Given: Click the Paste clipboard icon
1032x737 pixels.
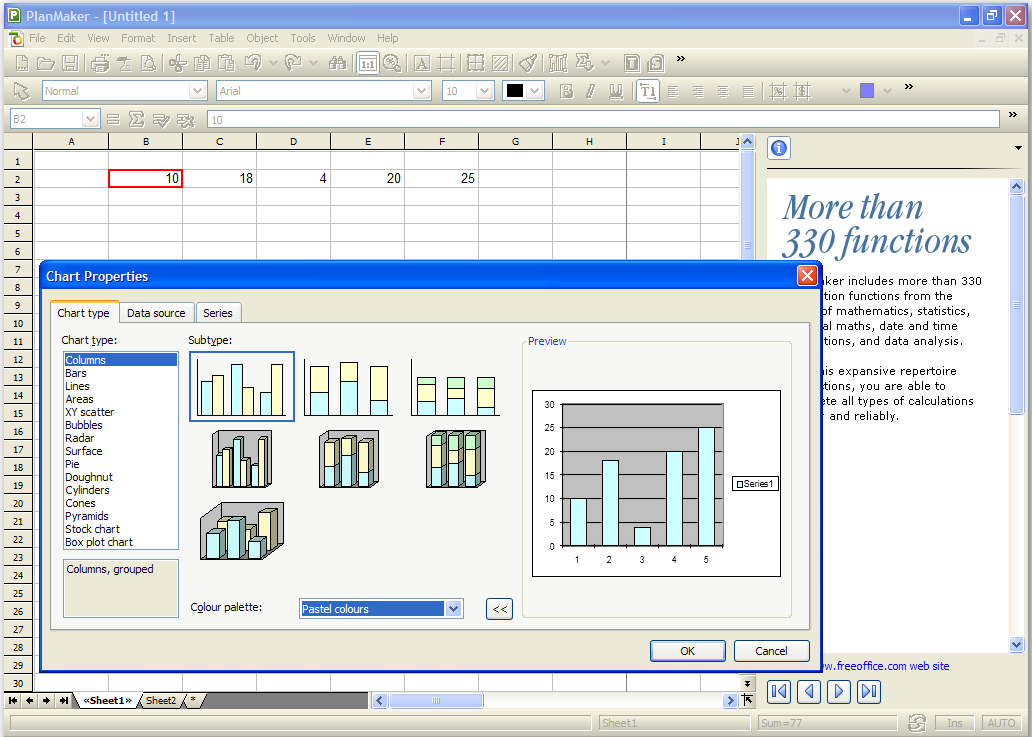Looking at the screenshot, I should tap(226, 63).
